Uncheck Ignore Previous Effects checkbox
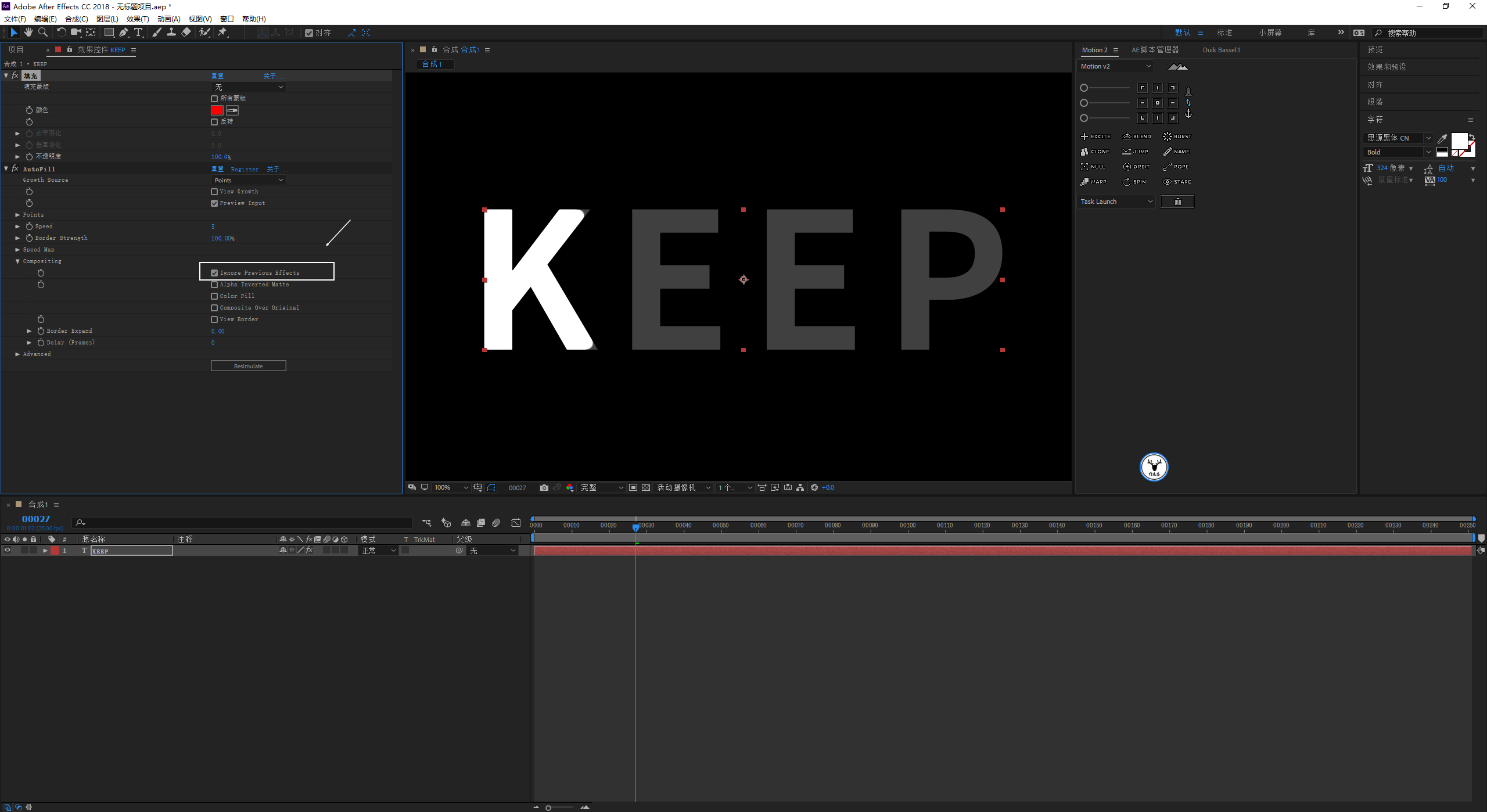This screenshot has height=812, width=1487. pyautogui.click(x=214, y=273)
